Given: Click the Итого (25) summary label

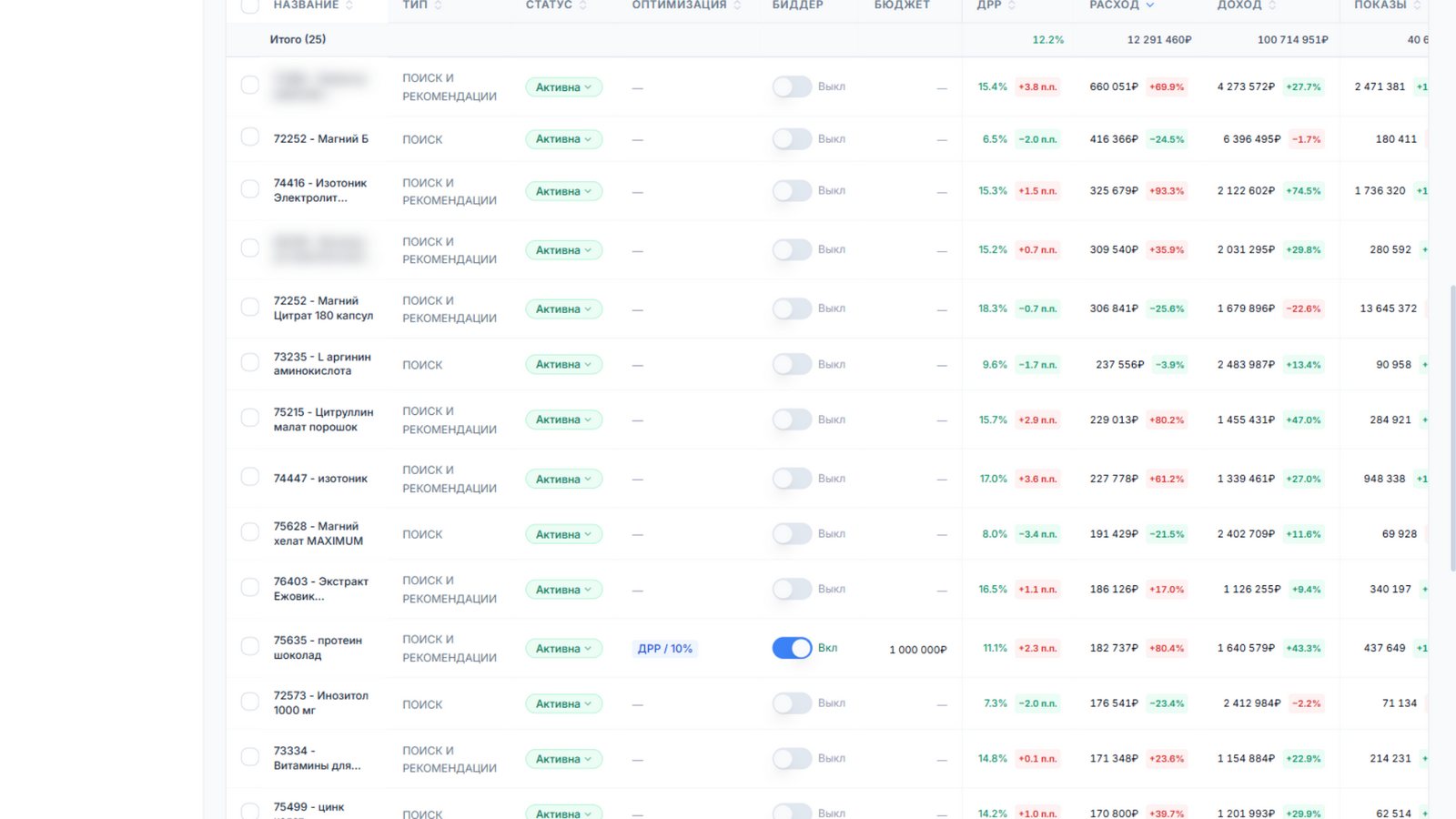Looking at the screenshot, I should tap(298, 39).
